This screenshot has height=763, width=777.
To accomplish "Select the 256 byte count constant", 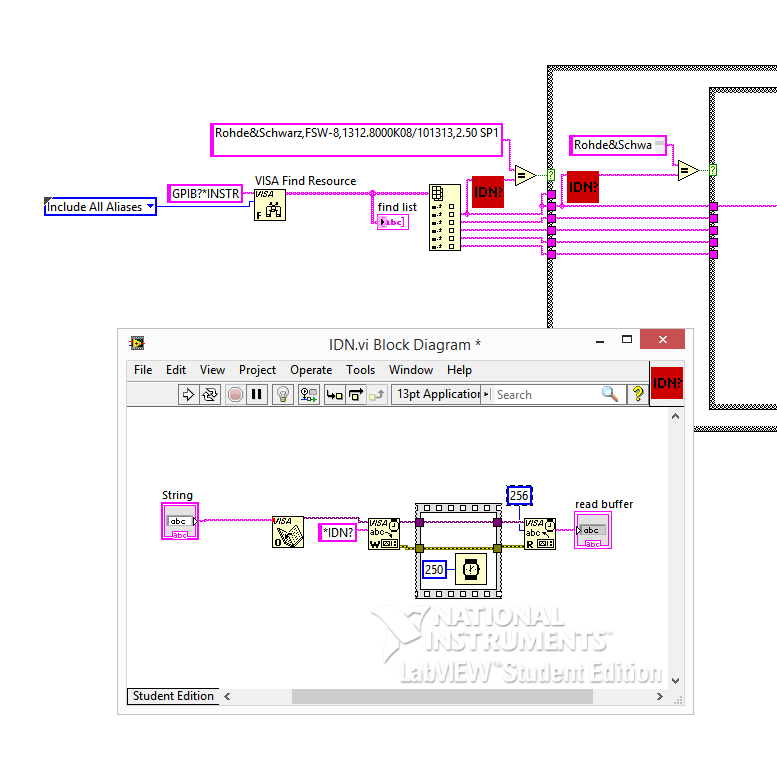I will tap(519, 495).
